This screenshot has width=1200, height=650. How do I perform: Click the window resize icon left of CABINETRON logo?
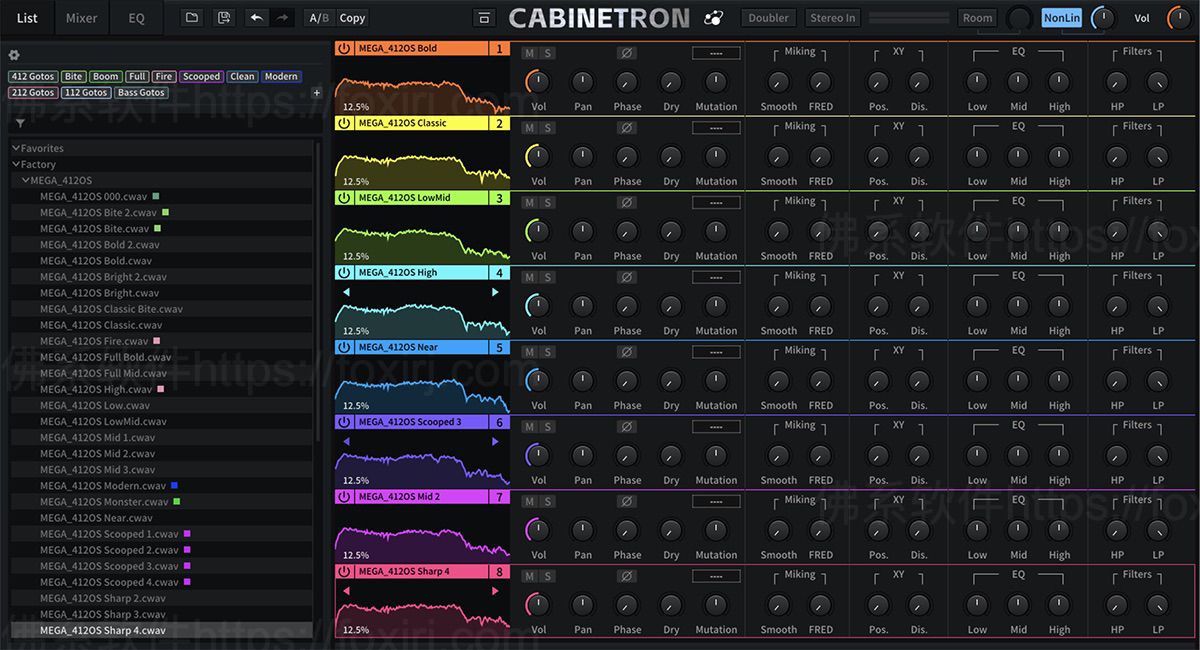[x=483, y=17]
